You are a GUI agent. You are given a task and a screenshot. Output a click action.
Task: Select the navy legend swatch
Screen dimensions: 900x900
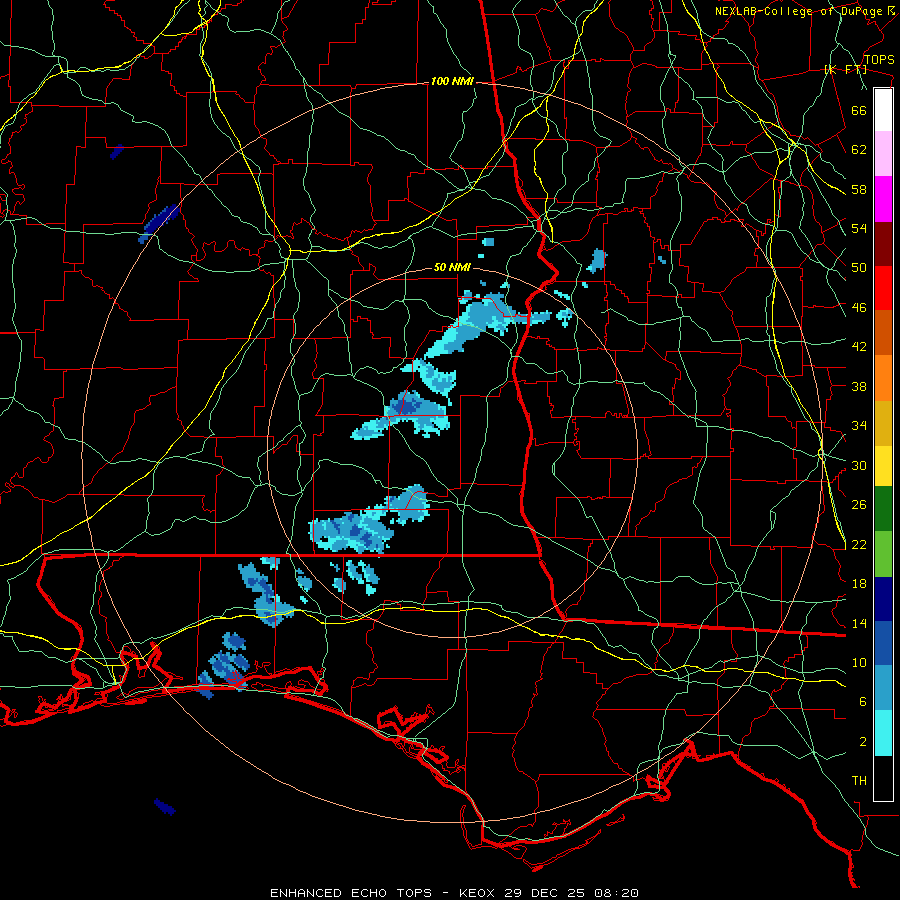(x=883, y=599)
